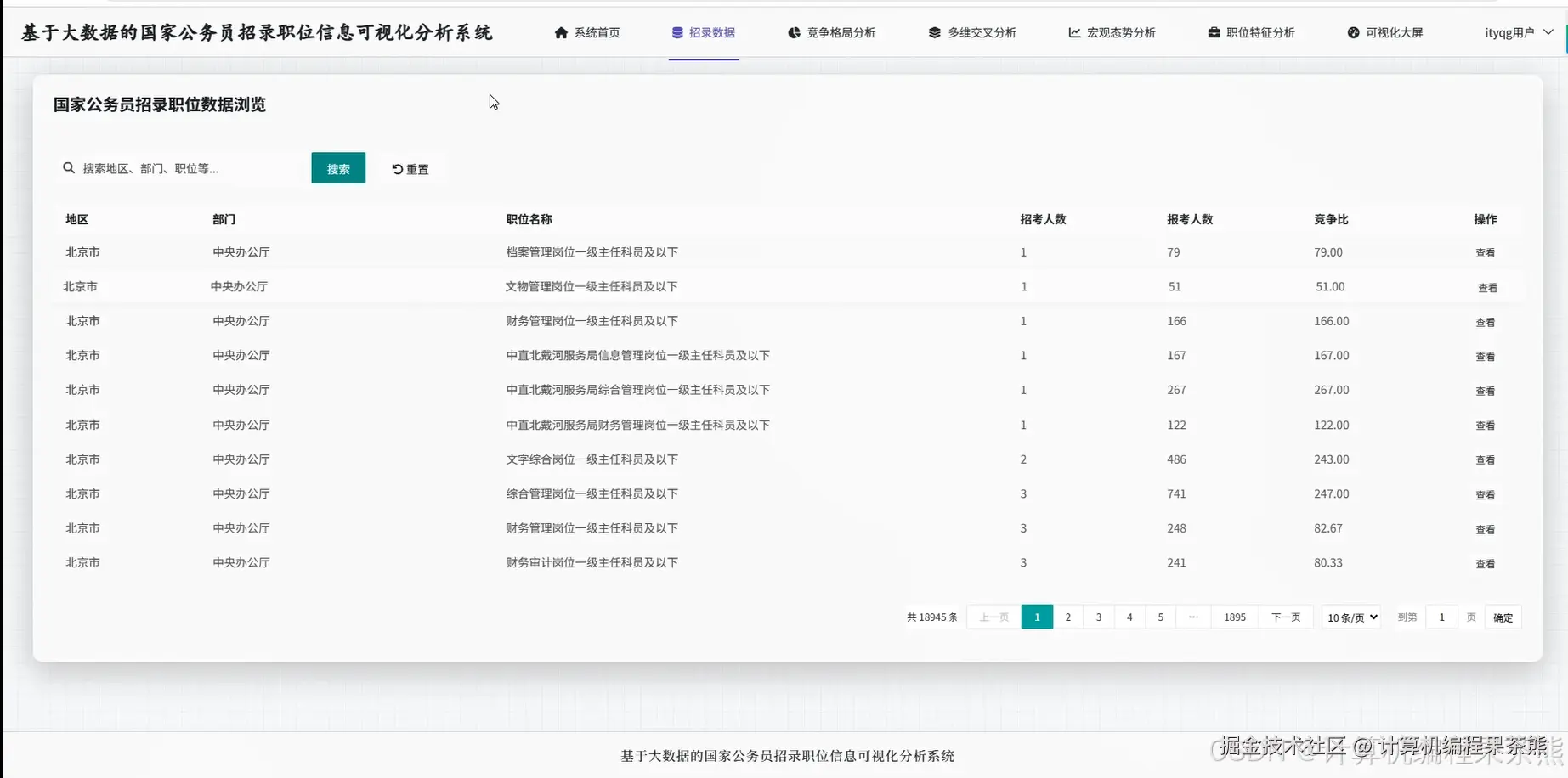The width and height of the screenshot is (1568, 778).
Task: Click the 下一页 next page button
Action: [x=1285, y=617]
